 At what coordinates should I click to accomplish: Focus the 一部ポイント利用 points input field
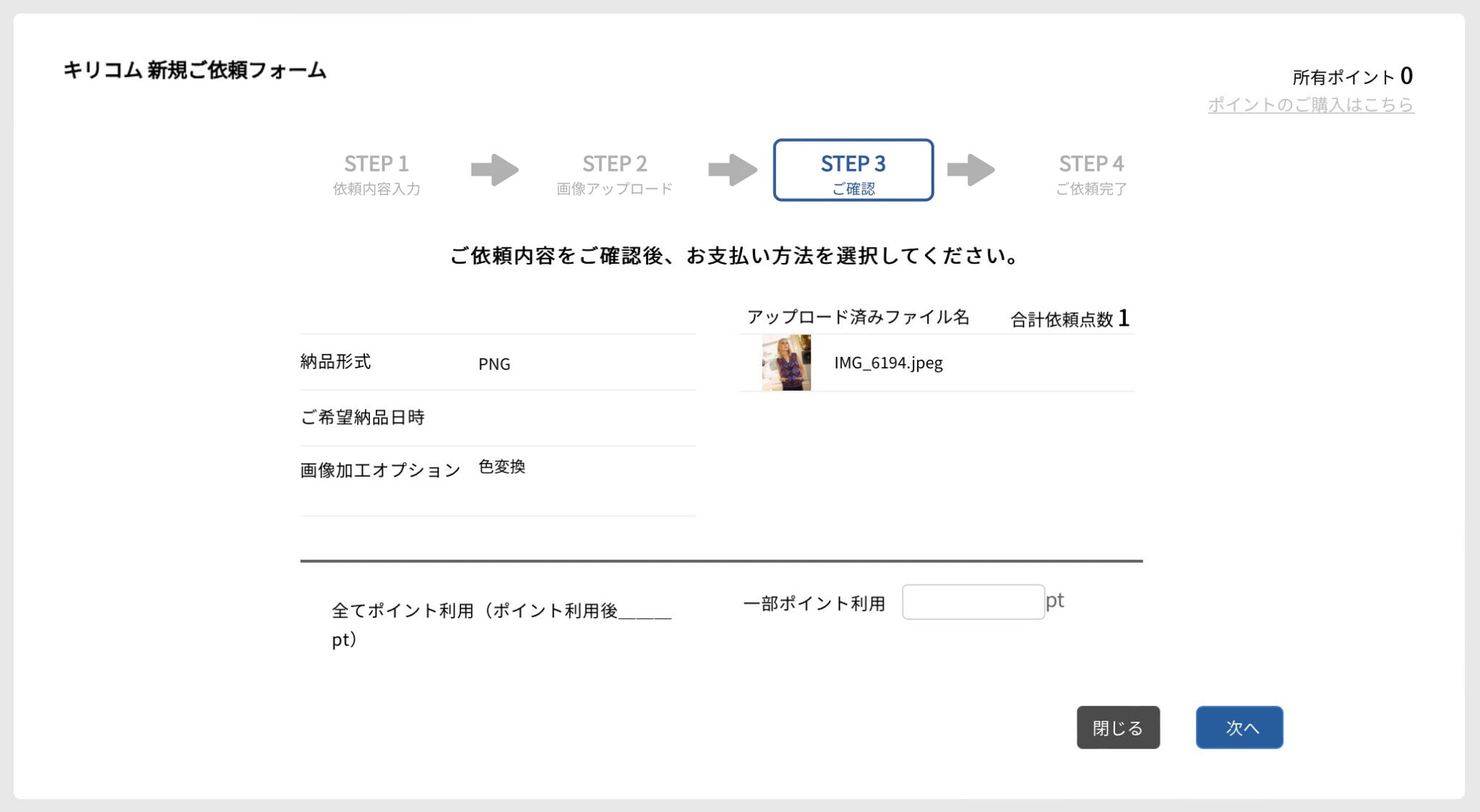pos(973,602)
